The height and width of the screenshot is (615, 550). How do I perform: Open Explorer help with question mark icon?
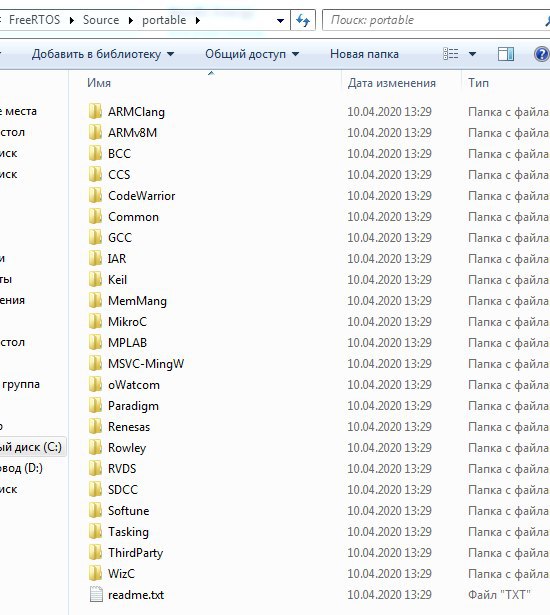[x=541, y=54]
